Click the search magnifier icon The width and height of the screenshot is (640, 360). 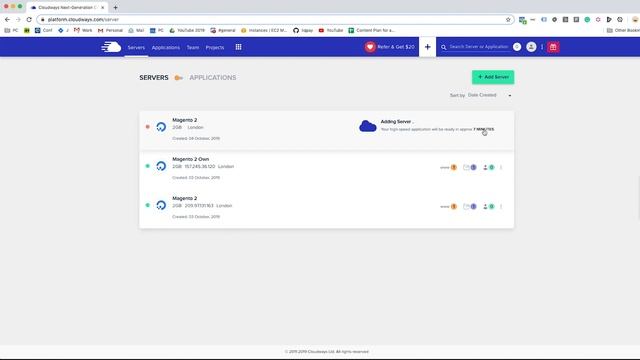pyautogui.click(x=444, y=47)
